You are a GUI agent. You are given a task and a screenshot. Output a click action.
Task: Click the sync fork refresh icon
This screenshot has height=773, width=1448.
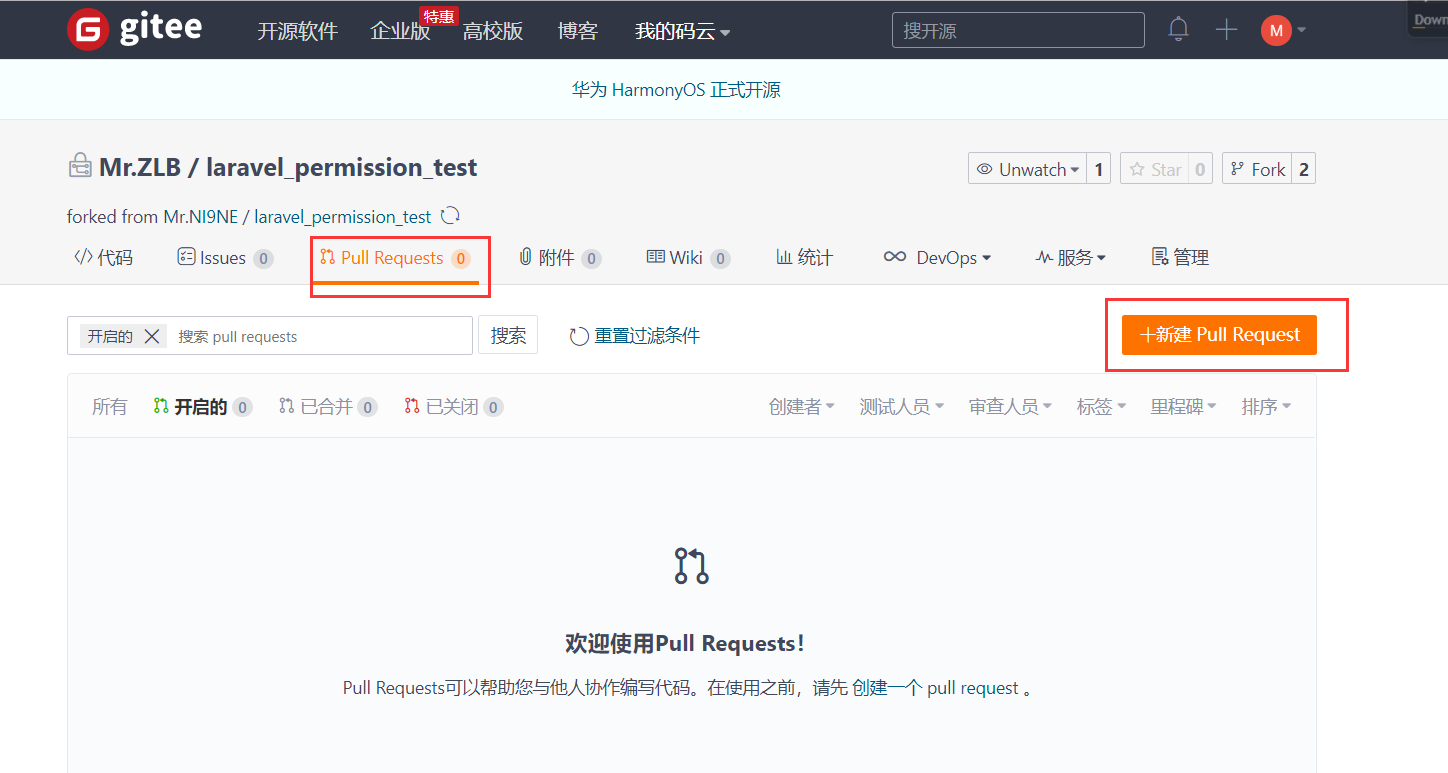[450, 216]
